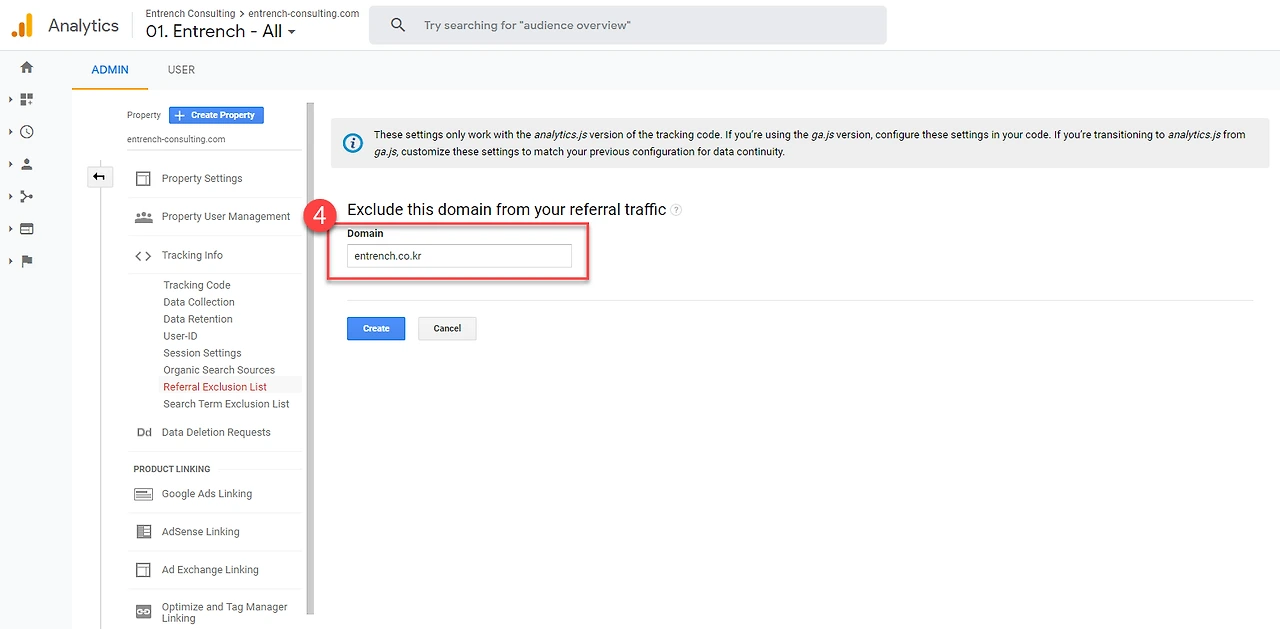Open User-ID submenu item
This screenshot has width=1280, height=629.
pyautogui.click(x=181, y=336)
